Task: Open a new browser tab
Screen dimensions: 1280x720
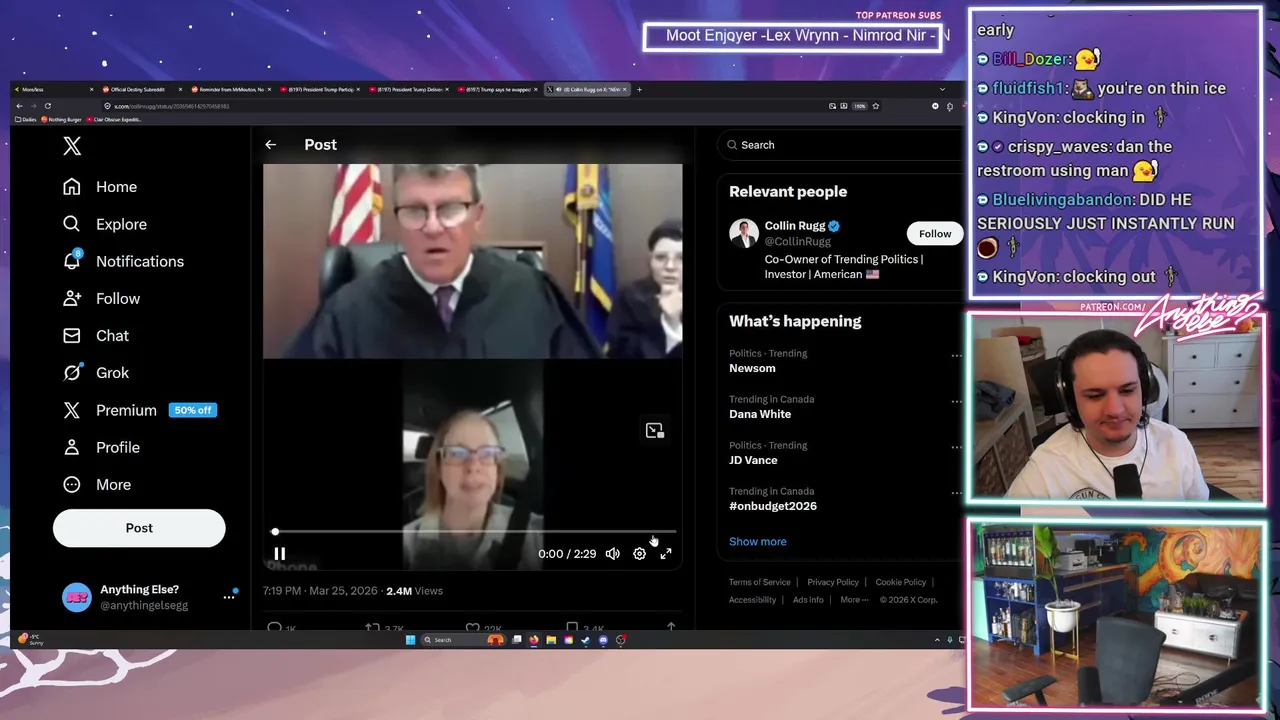Action: [640, 89]
